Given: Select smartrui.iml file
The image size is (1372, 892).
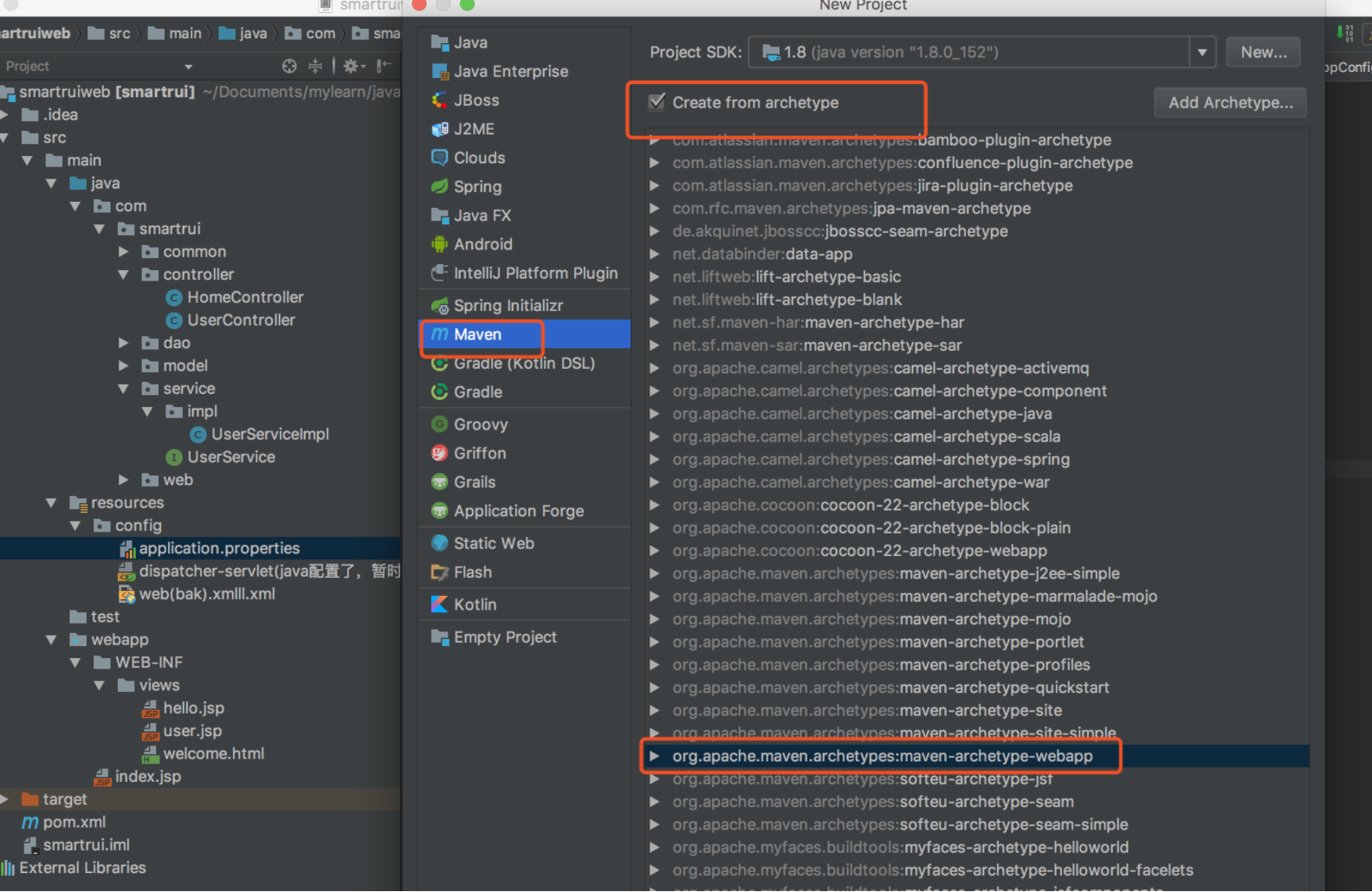Looking at the screenshot, I should (x=76, y=844).
